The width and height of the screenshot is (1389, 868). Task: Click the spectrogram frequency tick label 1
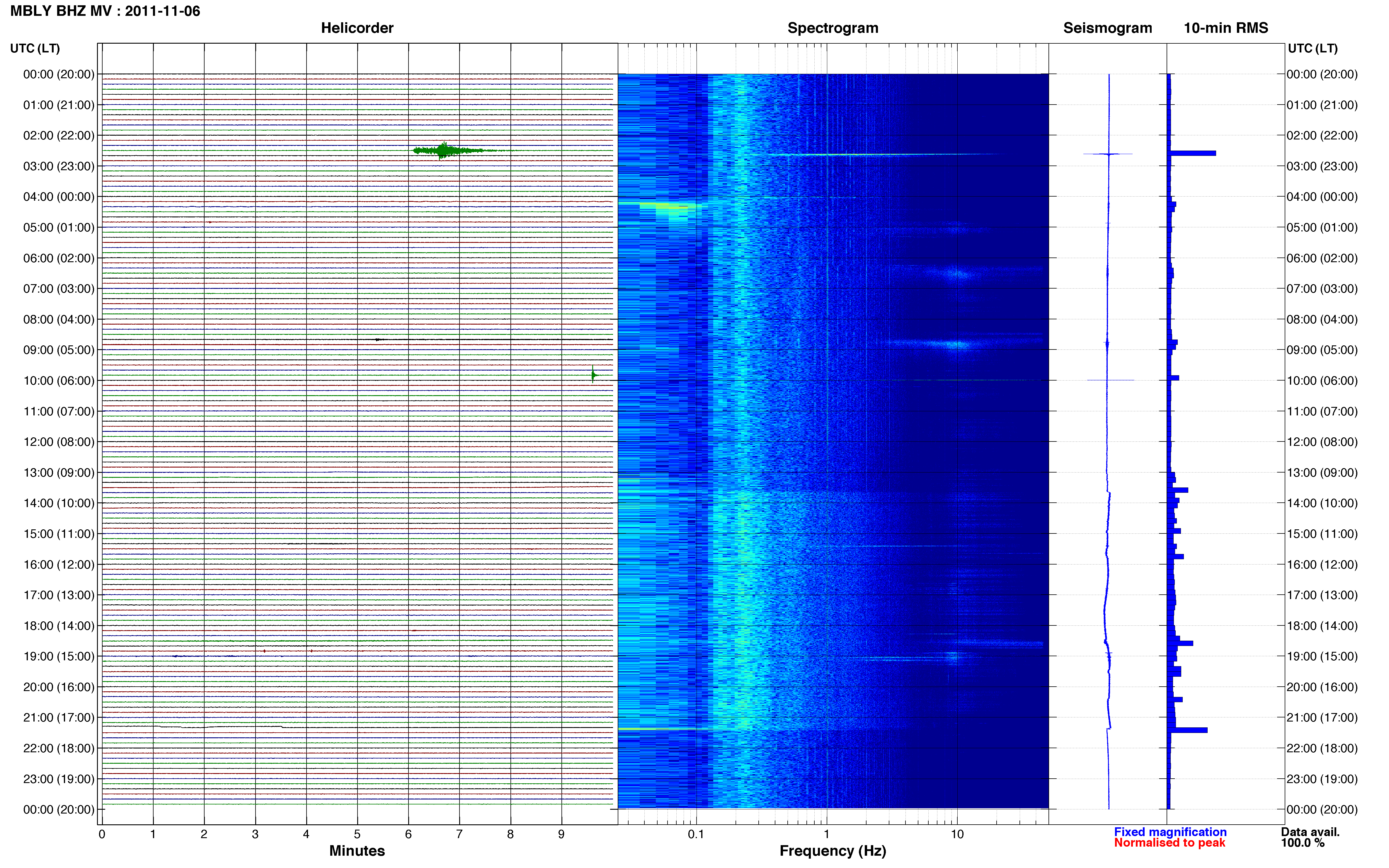(826, 834)
